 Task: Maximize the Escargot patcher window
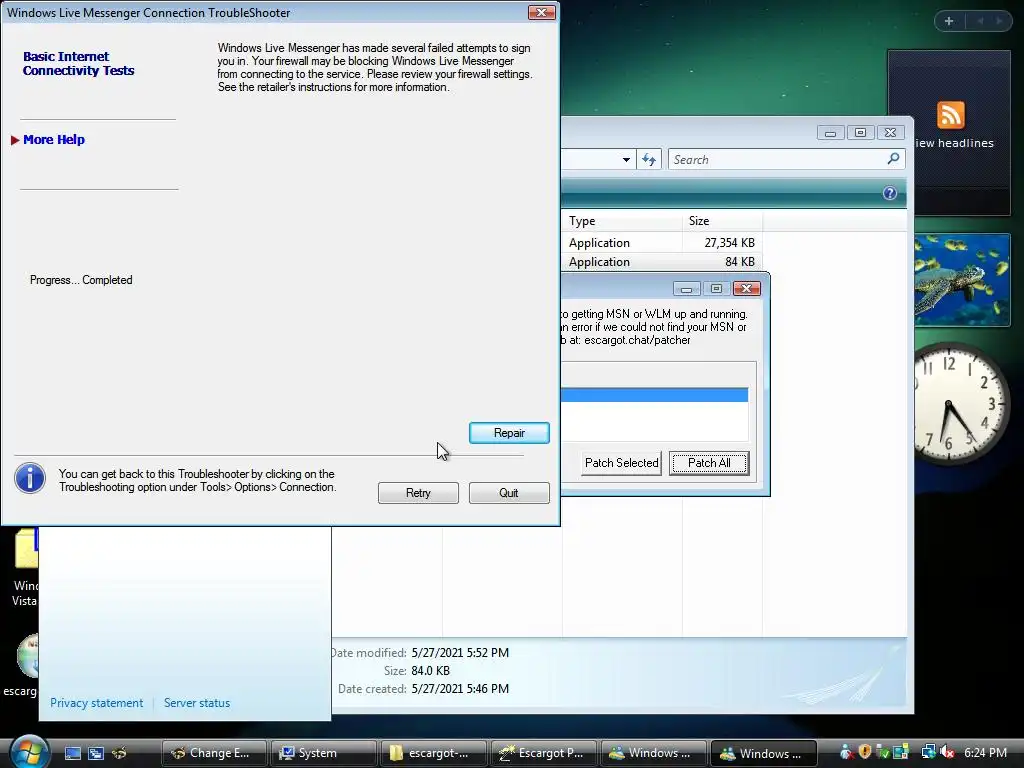pos(716,289)
